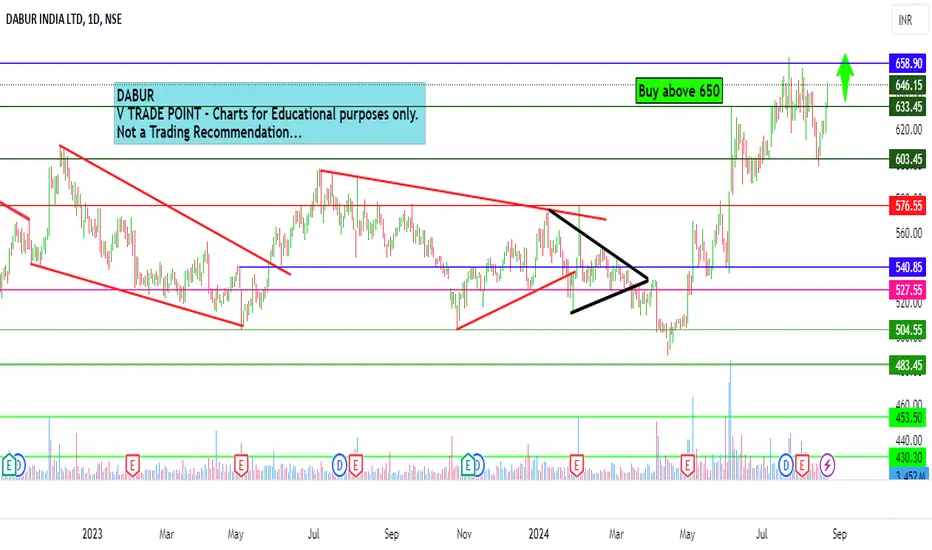The image size is (932, 550).
Task: Select the DABUR INDIA LTD chart title
Action: pos(64,19)
